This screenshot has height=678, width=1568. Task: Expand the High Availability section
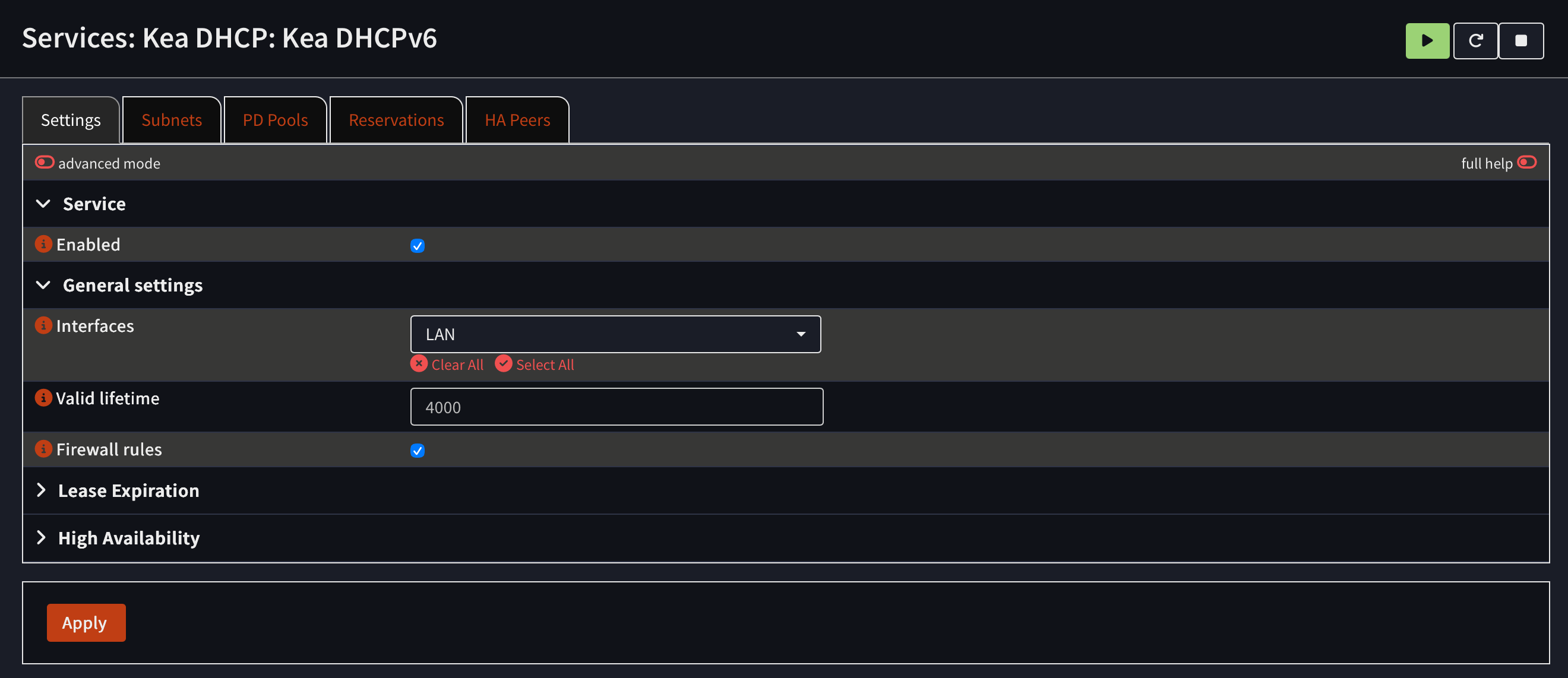pos(128,538)
